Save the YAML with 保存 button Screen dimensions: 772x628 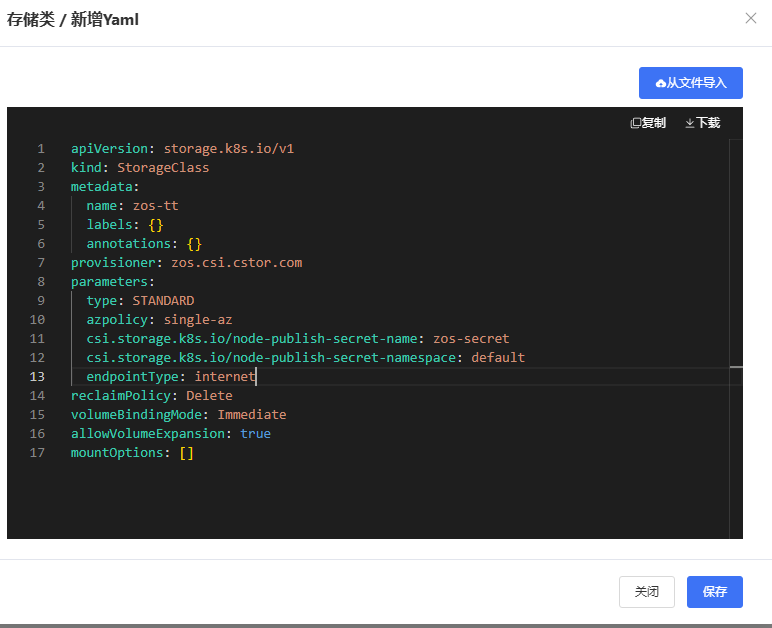[x=714, y=592]
